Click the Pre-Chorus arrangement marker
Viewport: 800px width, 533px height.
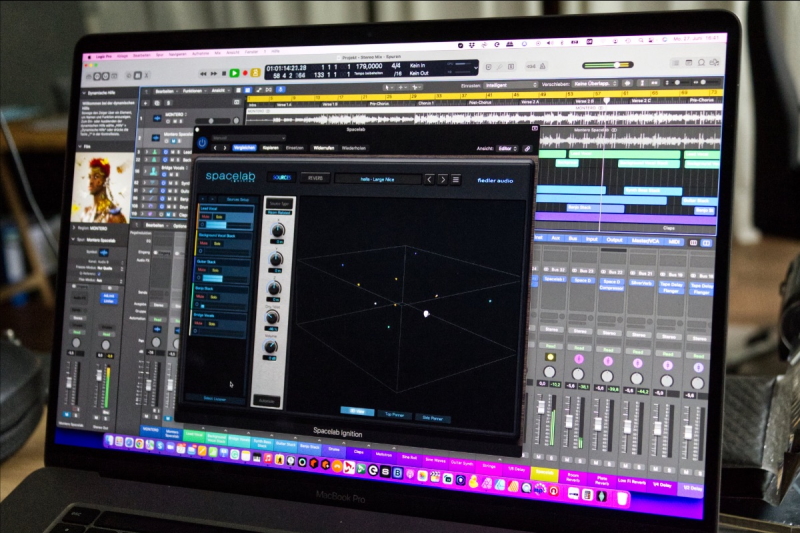[379, 104]
